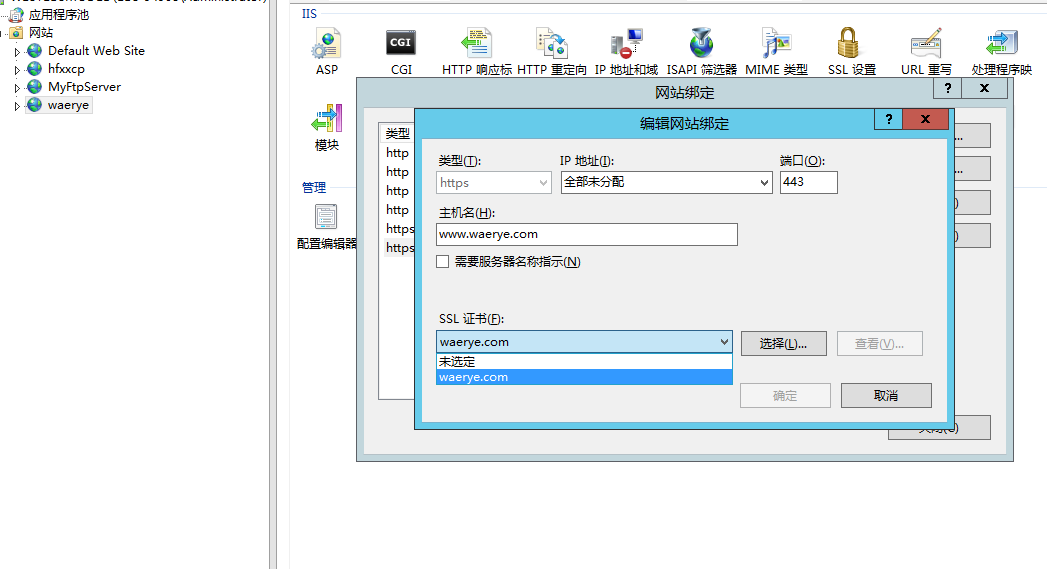Viewport: 1047px width, 569px height.
Task: Click host name field www.waerye.com
Action: click(x=587, y=234)
